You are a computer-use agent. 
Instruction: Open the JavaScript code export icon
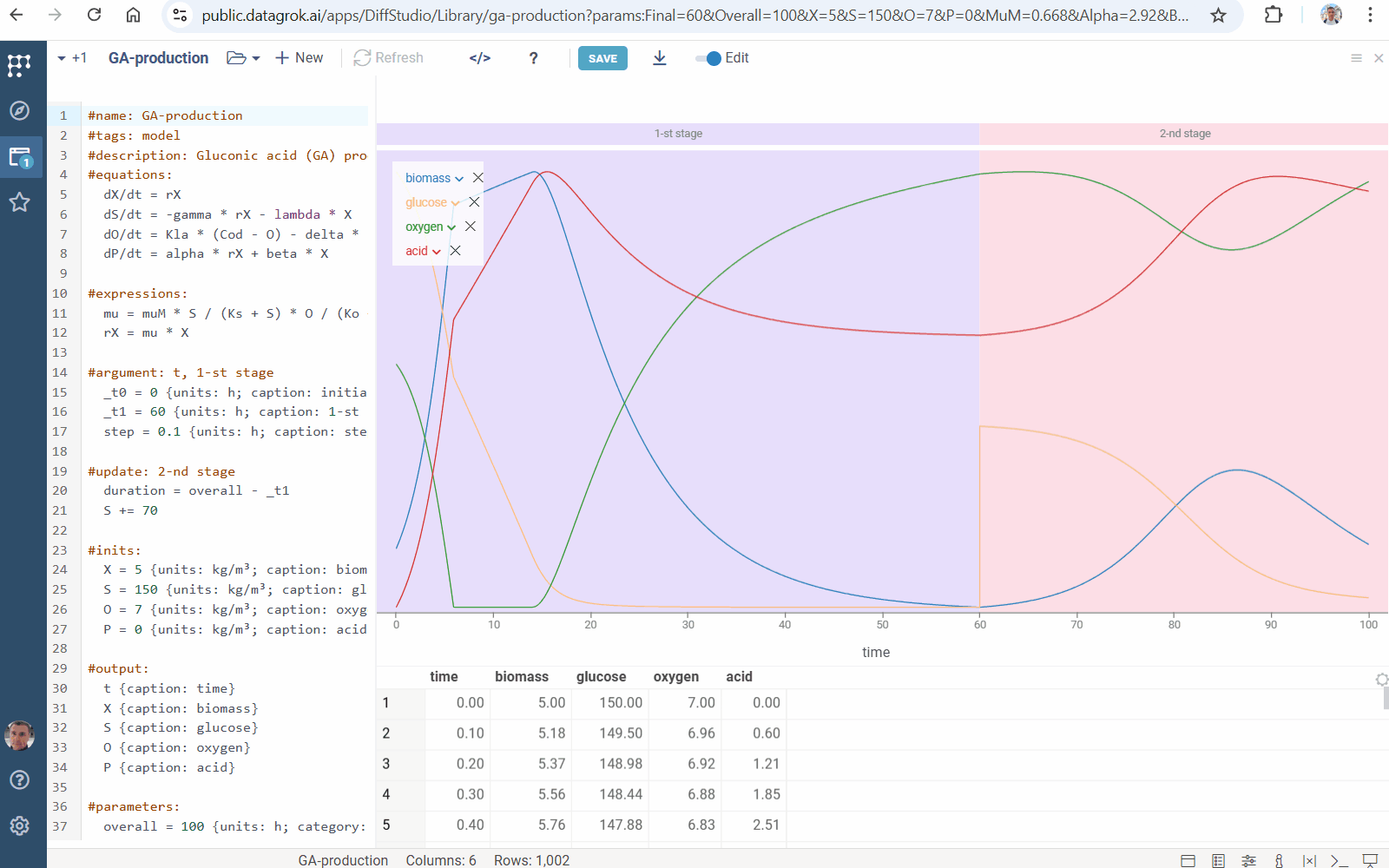click(x=480, y=58)
